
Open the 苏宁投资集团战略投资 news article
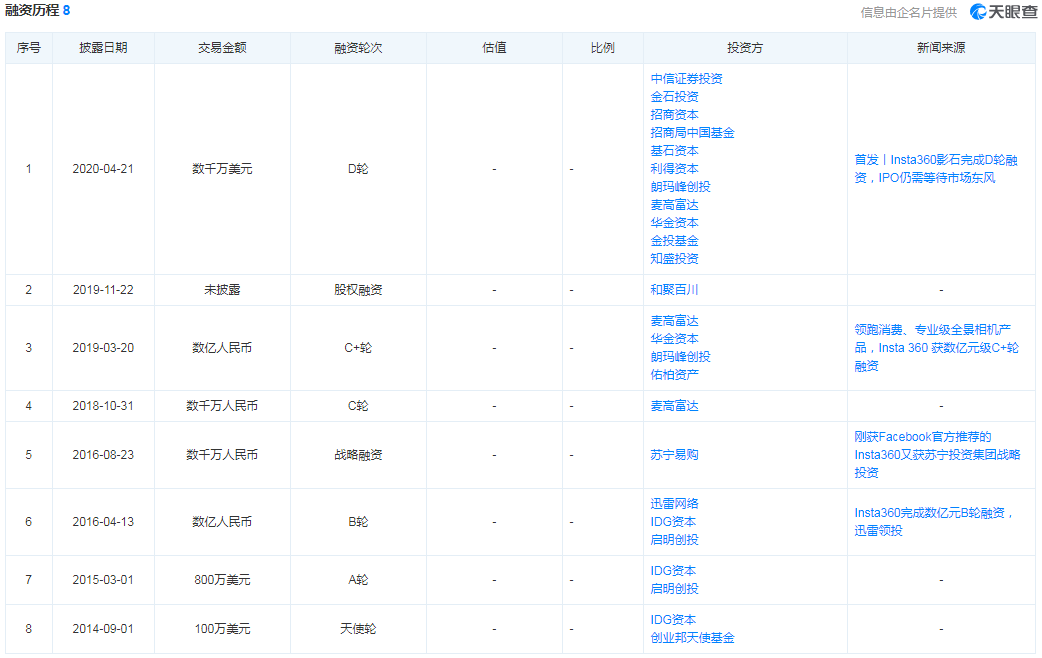coord(936,455)
